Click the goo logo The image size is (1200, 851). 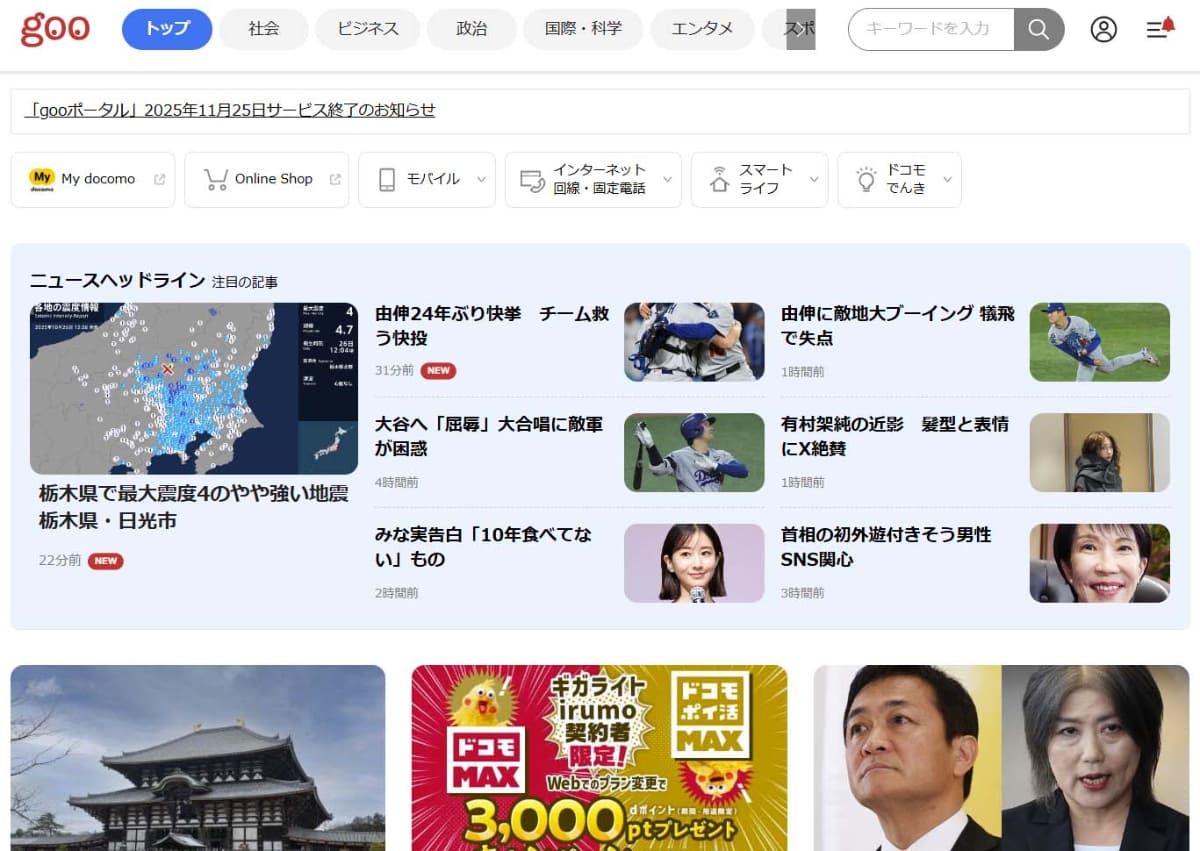coord(54,29)
